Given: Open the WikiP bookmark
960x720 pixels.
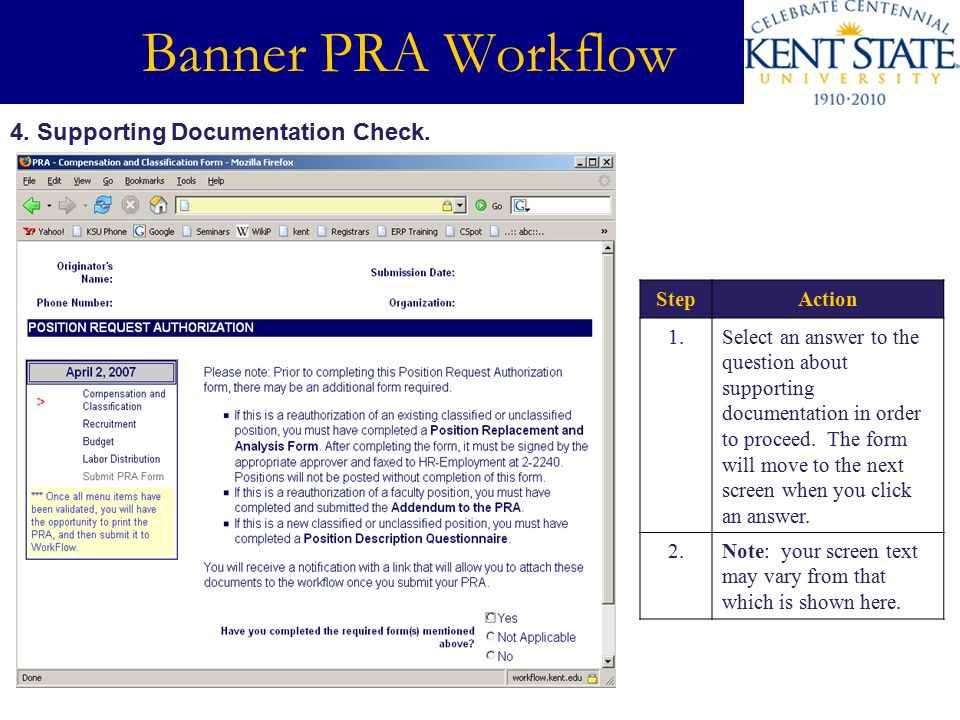Looking at the screenshot, I should pos(254,231).
